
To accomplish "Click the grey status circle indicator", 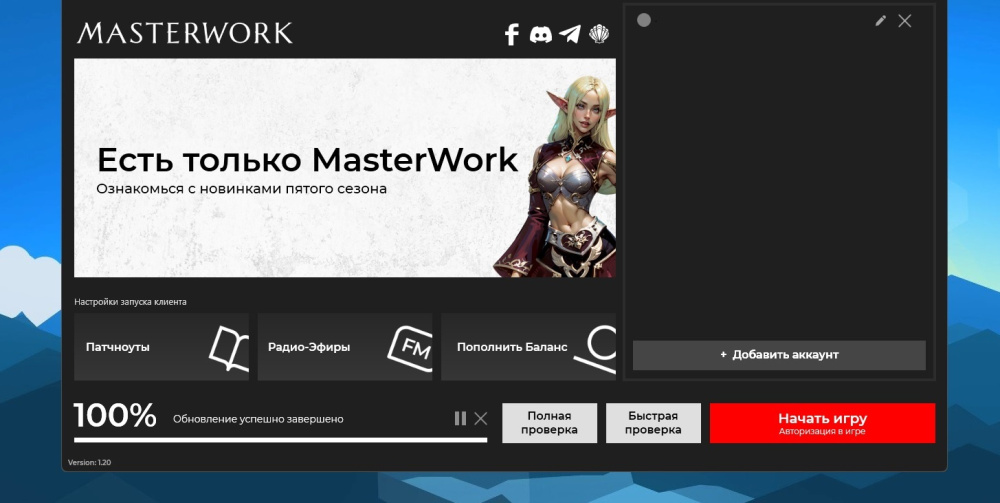I will click(644, 20).
